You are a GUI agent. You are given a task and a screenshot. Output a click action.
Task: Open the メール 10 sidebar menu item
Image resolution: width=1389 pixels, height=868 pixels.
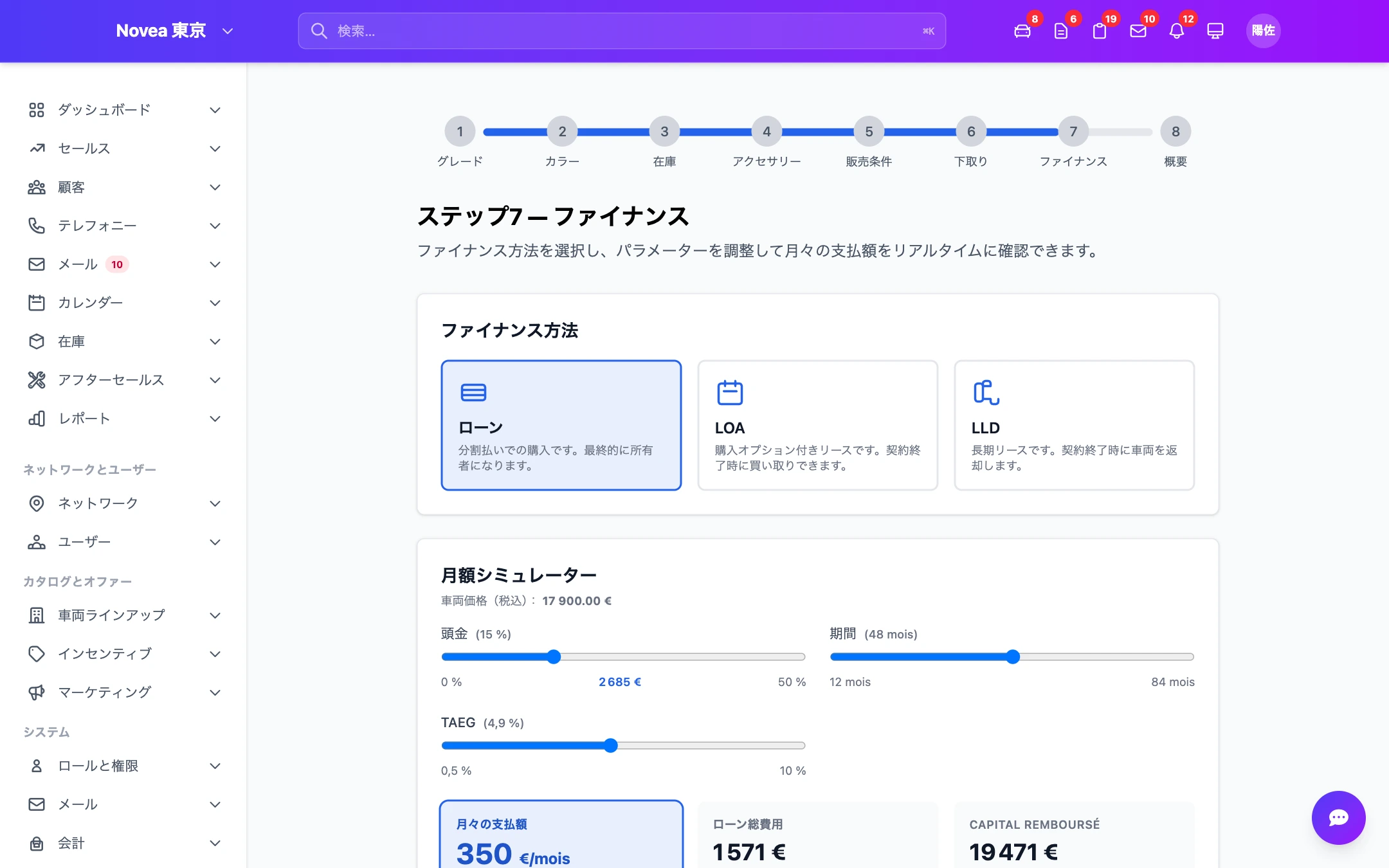pos(125,264)
